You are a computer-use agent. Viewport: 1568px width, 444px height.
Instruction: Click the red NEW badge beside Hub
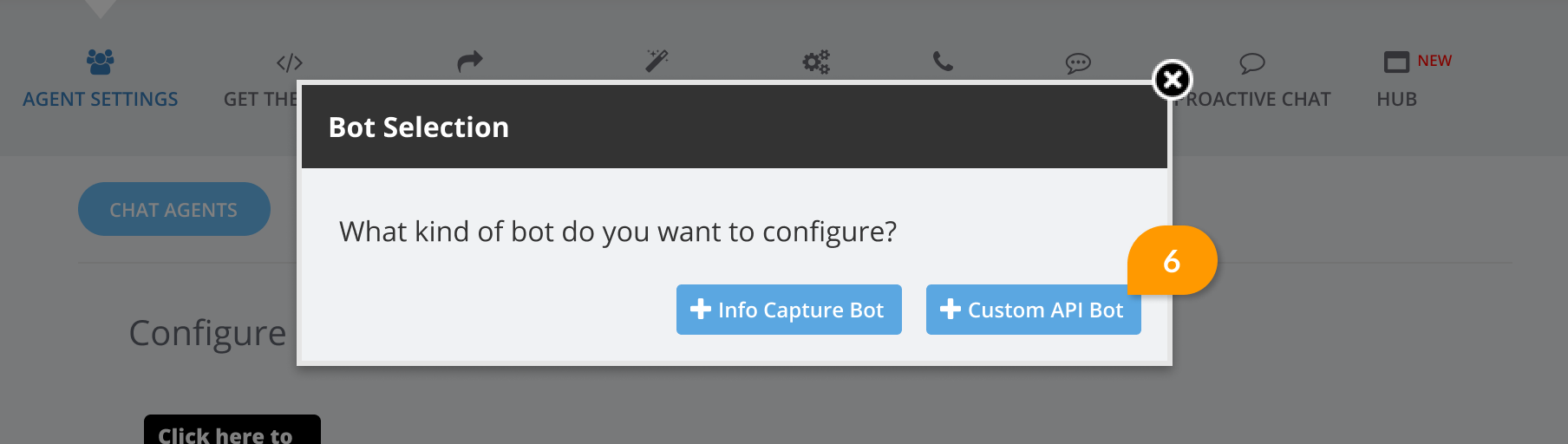(x=1434, y=61)
